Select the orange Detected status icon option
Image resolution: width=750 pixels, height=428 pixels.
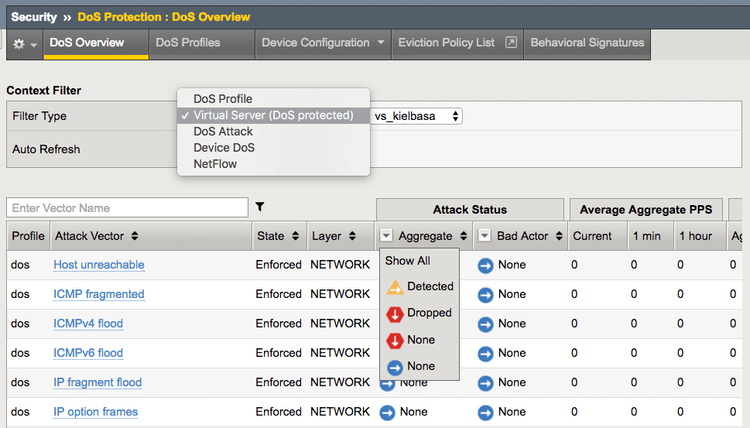coord(394,287)
